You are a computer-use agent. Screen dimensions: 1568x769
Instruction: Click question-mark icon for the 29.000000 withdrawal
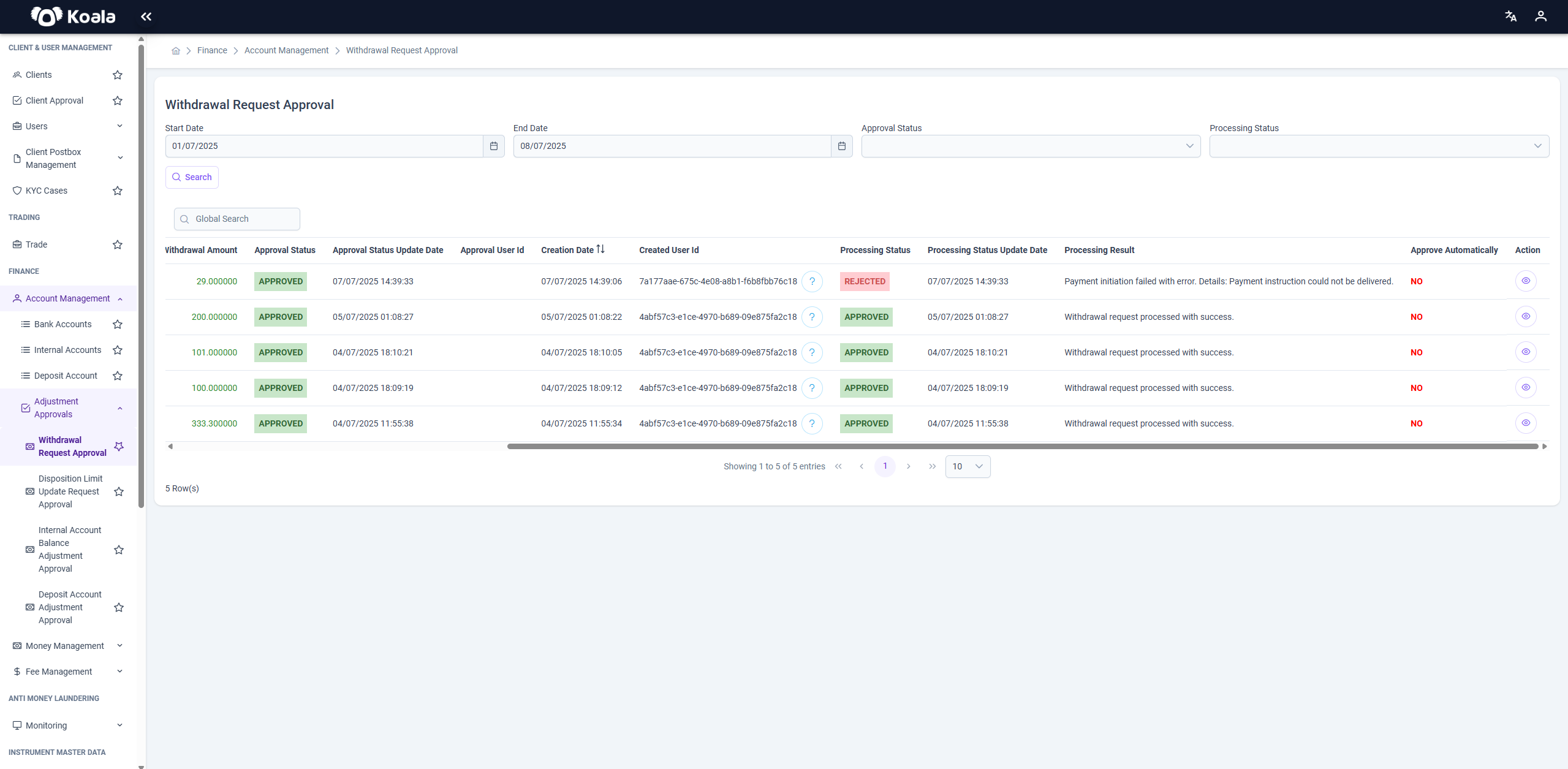pyautogui.click(x=812, y=281)
